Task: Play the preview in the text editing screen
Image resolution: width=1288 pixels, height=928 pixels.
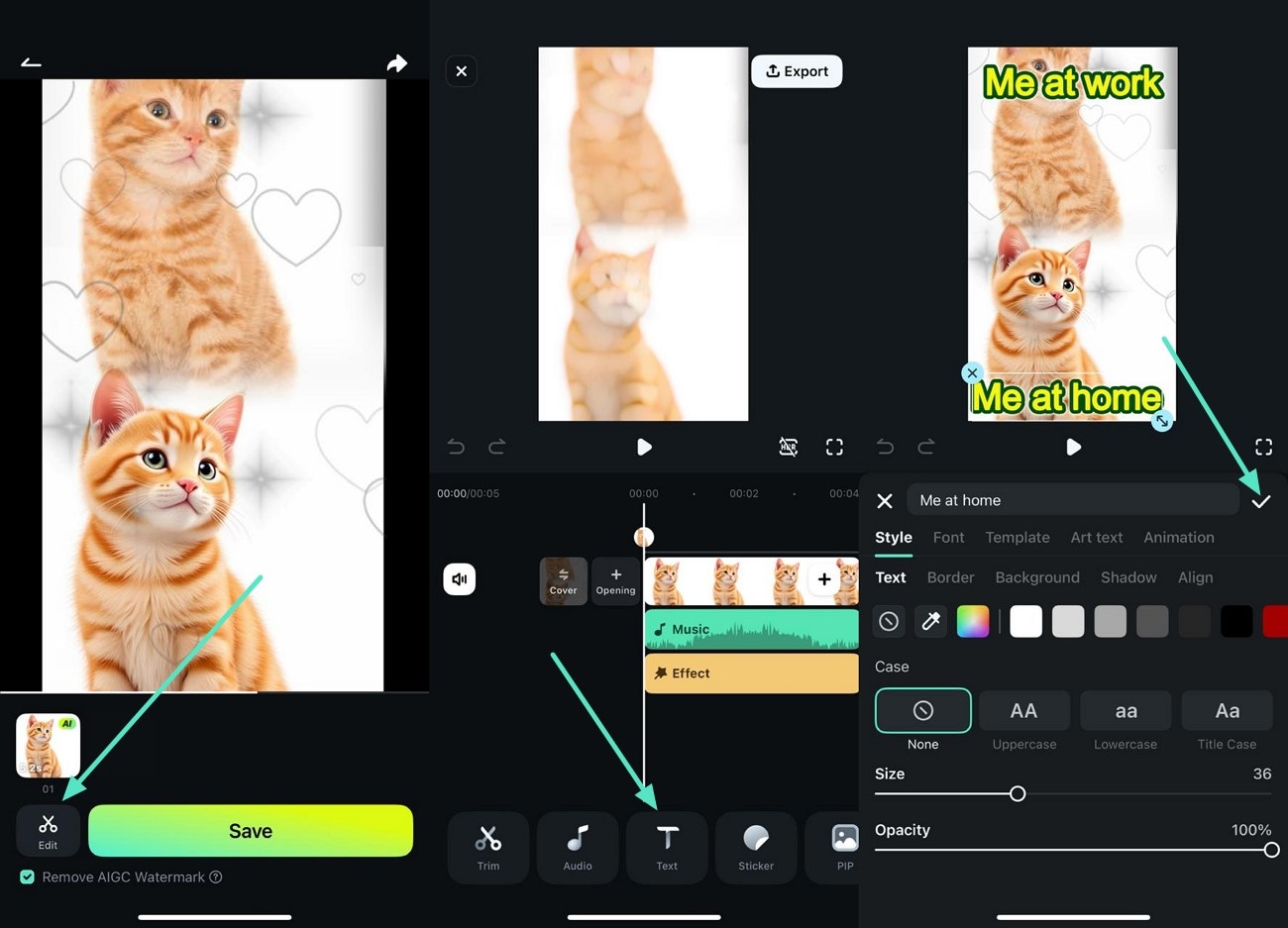Action: coord(1073,447)
